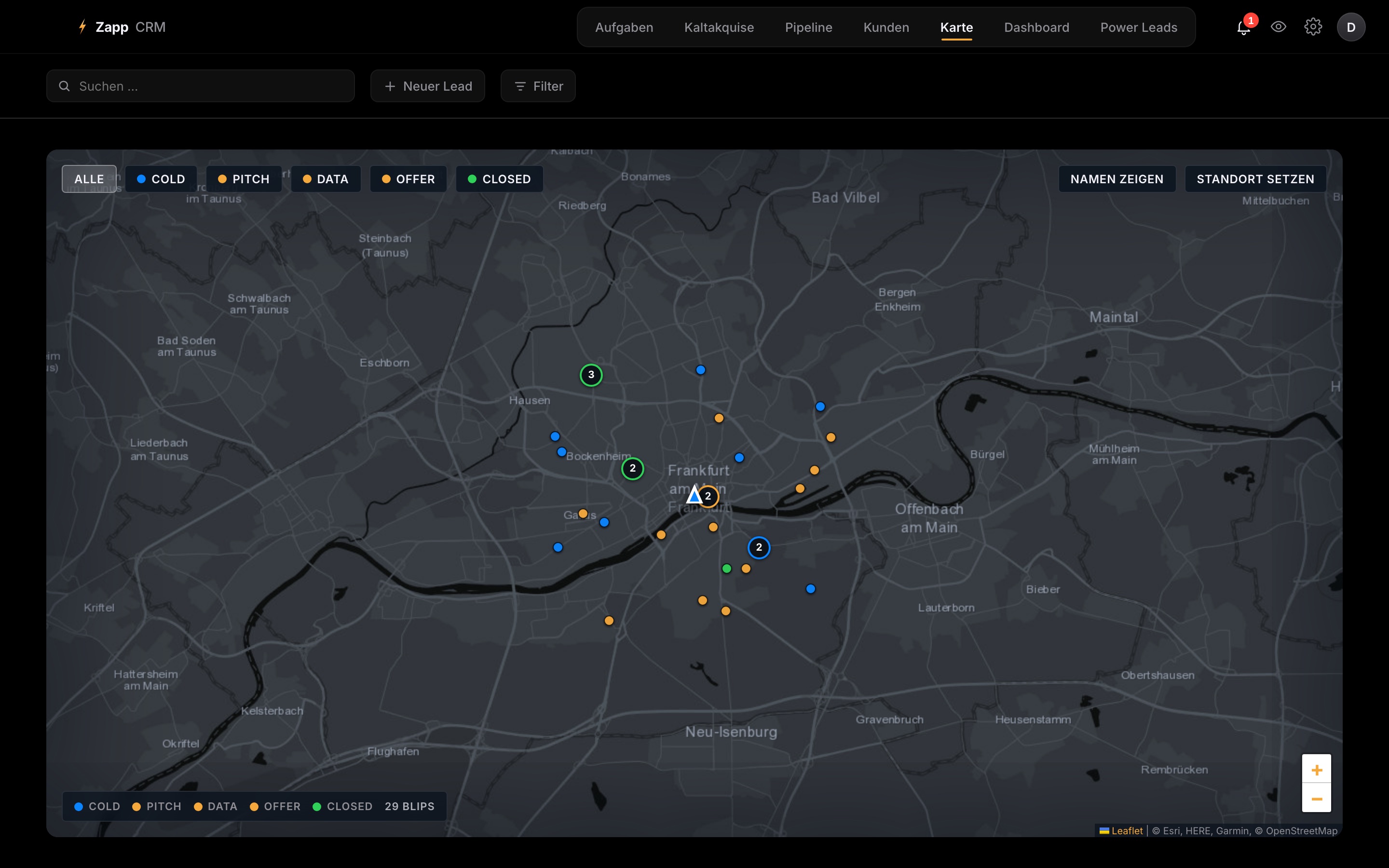Zoom out the map with minus
Image resolution: width=1389 pixels, height=868 pixels.
pyautogui.click(x=1317, y=799)
